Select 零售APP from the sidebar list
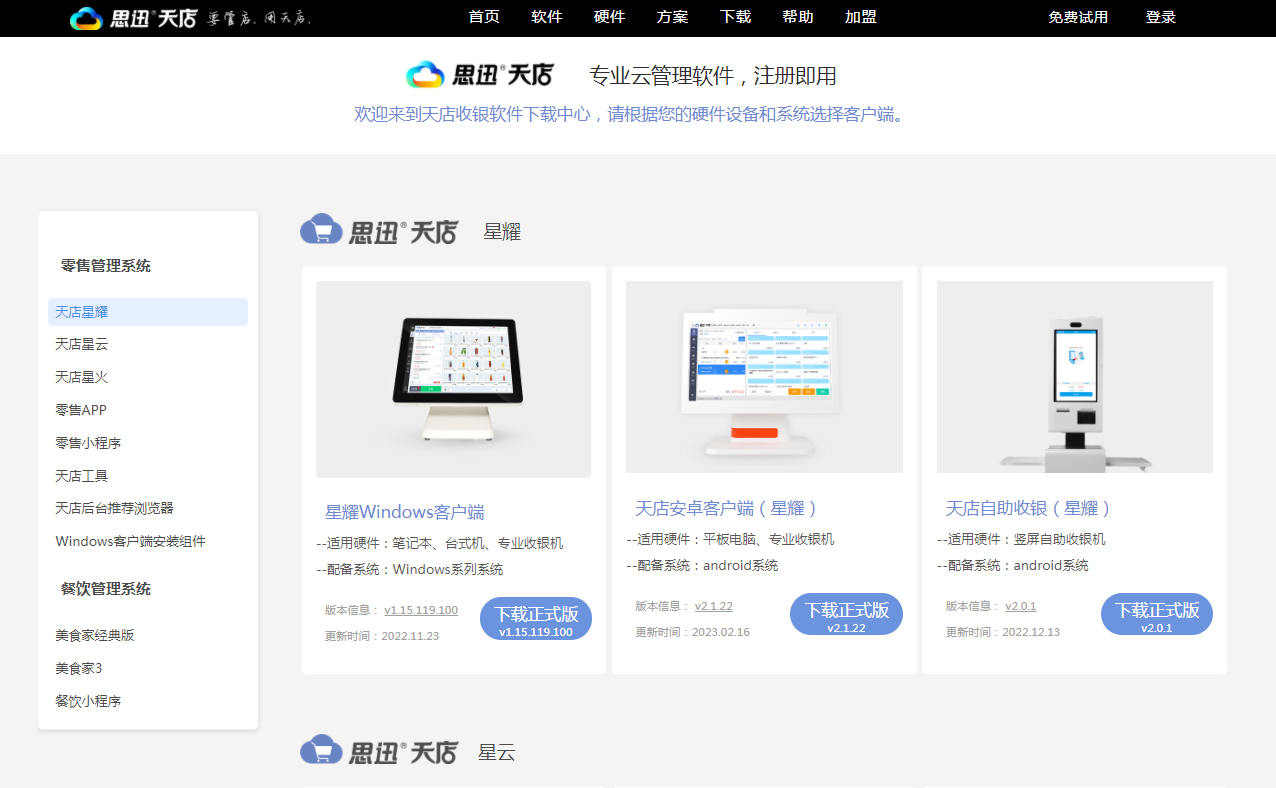 point(80,409)
